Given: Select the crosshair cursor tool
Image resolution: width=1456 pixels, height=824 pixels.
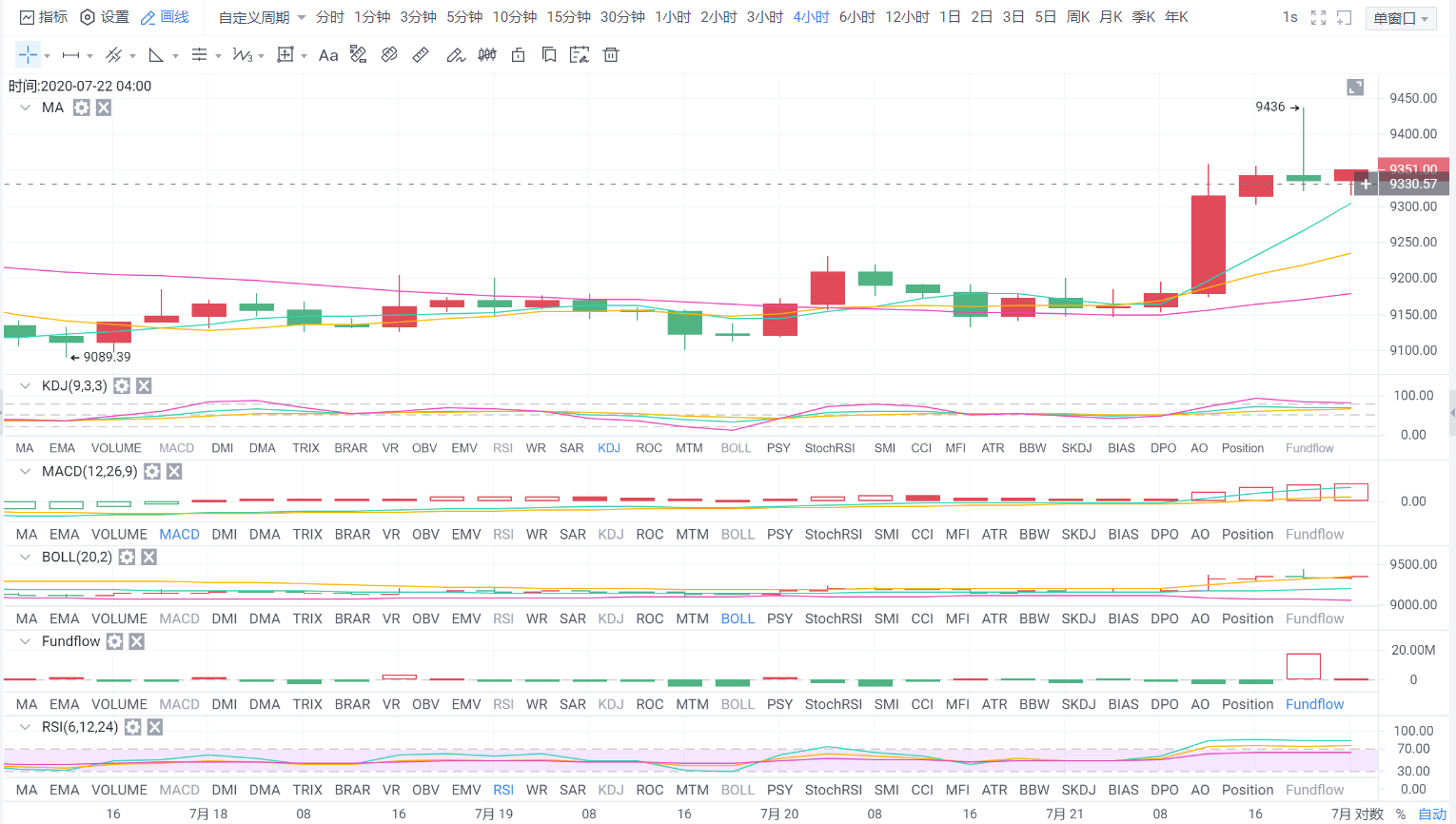Looking at the screenshot, I should pos(28,55).
